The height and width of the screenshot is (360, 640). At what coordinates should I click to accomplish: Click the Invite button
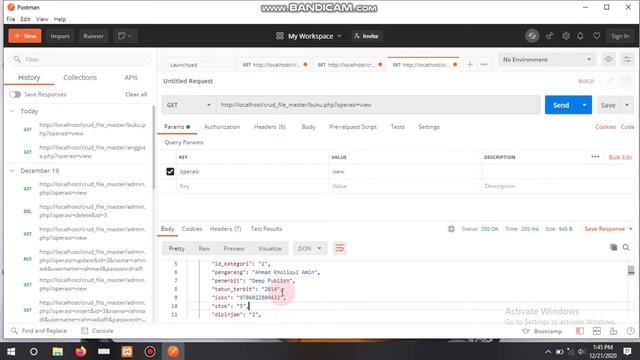[x=366, y=36]
